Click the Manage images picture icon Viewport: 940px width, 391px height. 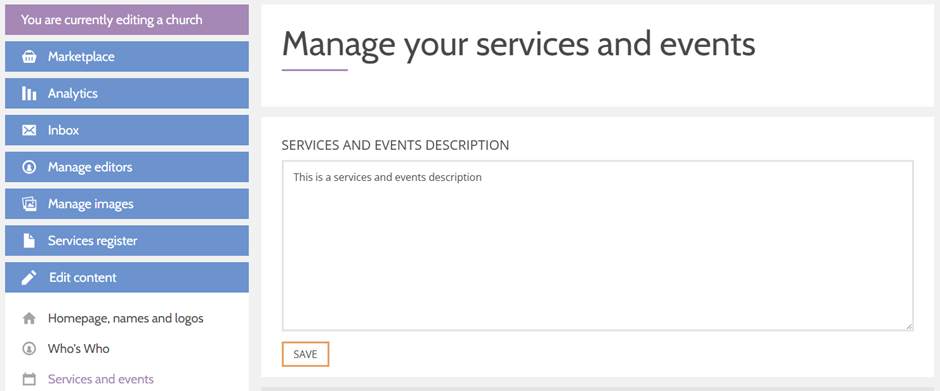pos(29,204)
